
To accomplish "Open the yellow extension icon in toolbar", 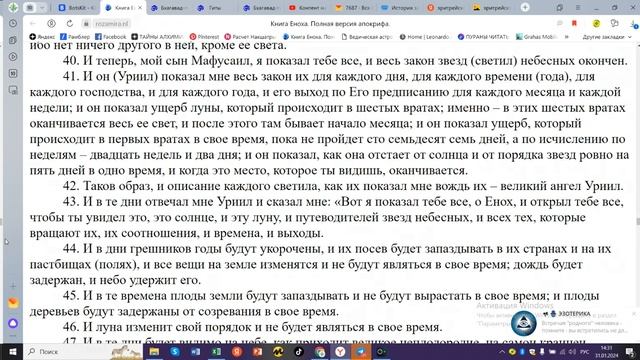I will pos(596,24).
